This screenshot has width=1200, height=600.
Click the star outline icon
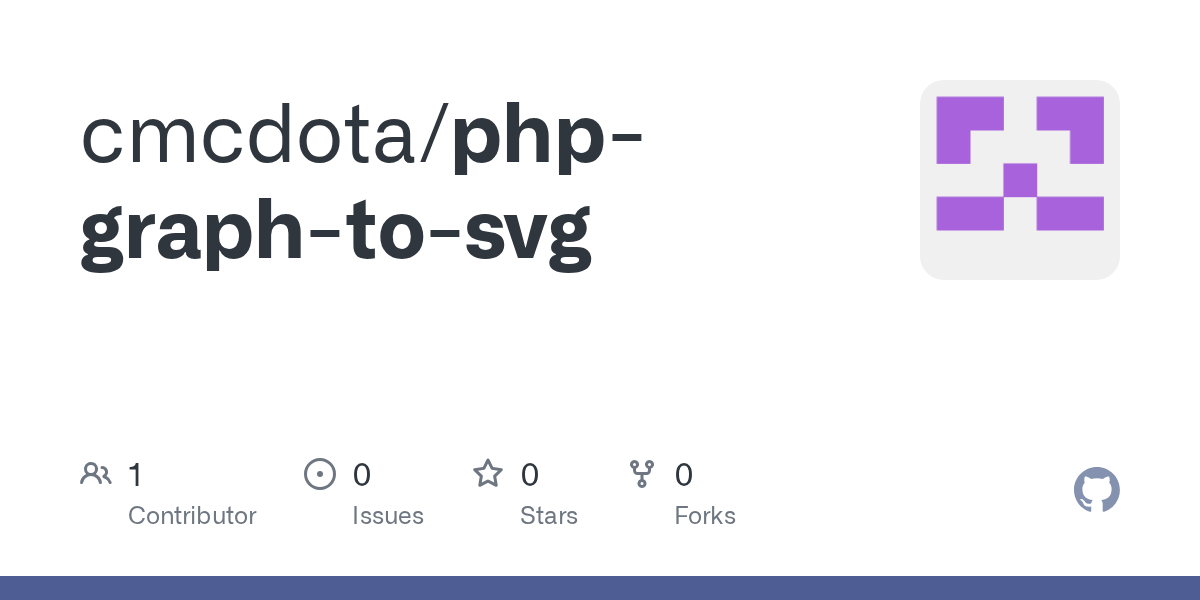488,473
